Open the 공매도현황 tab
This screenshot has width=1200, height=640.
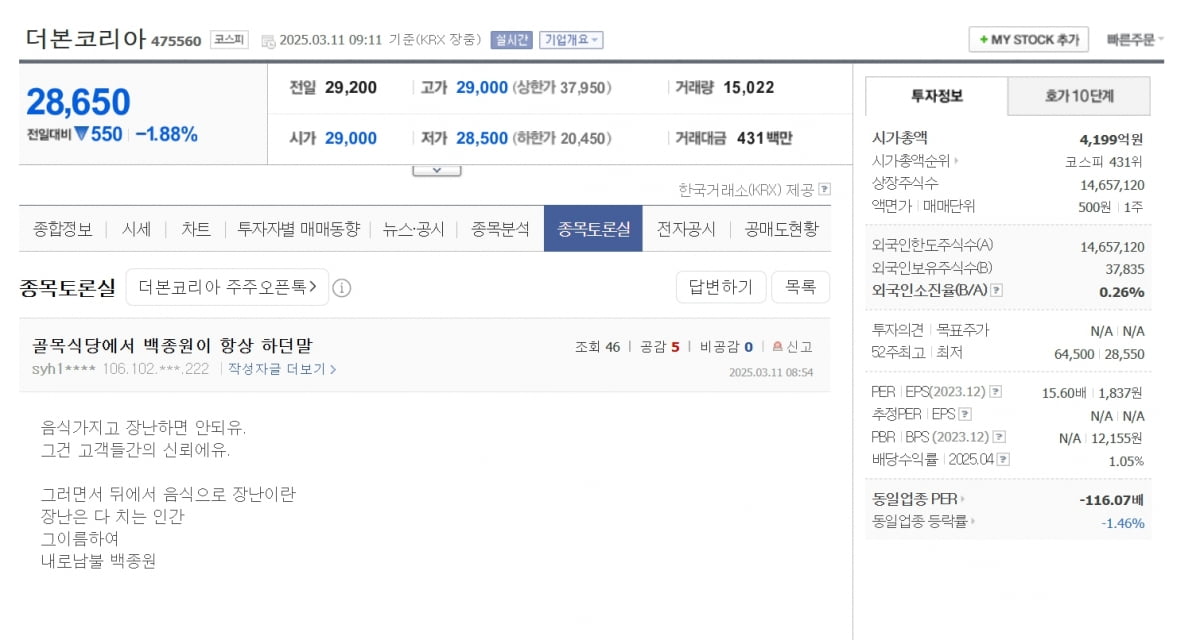point(781,229)
